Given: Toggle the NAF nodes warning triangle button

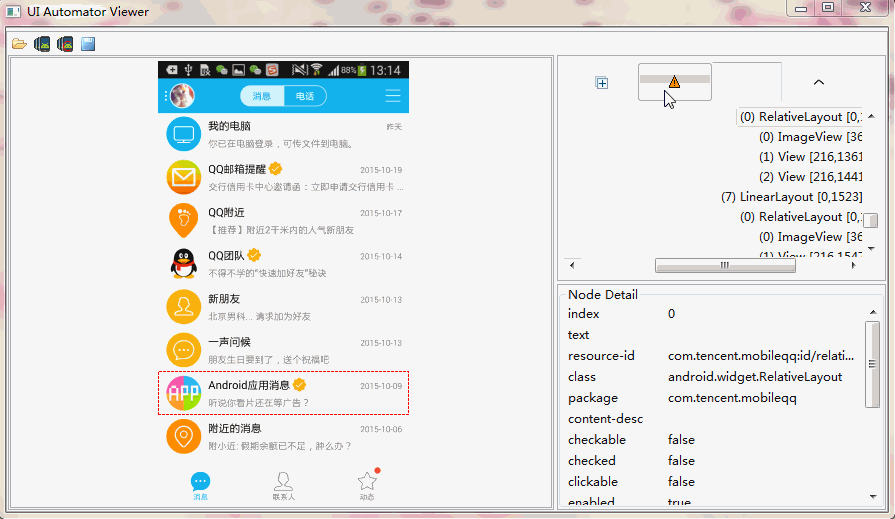Looking at the screenshot, I should pyautogui.click(x=674, y=82).
